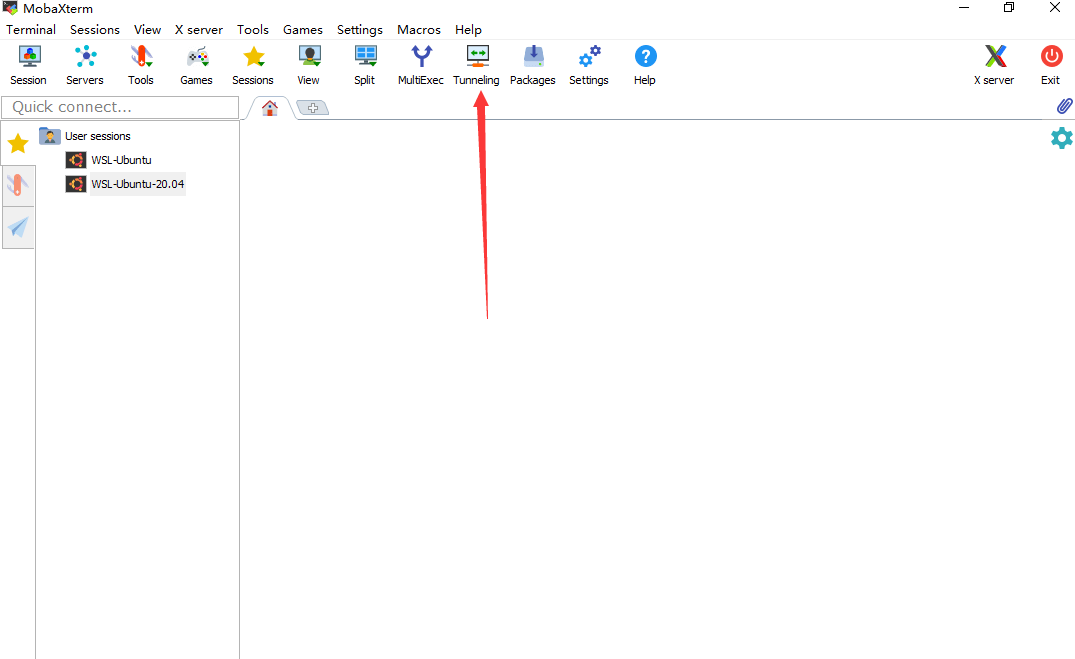The width and height of the screenshot is (1075, 659).
Task: Open the Help menu in menu bar
Action: point(468,29)
